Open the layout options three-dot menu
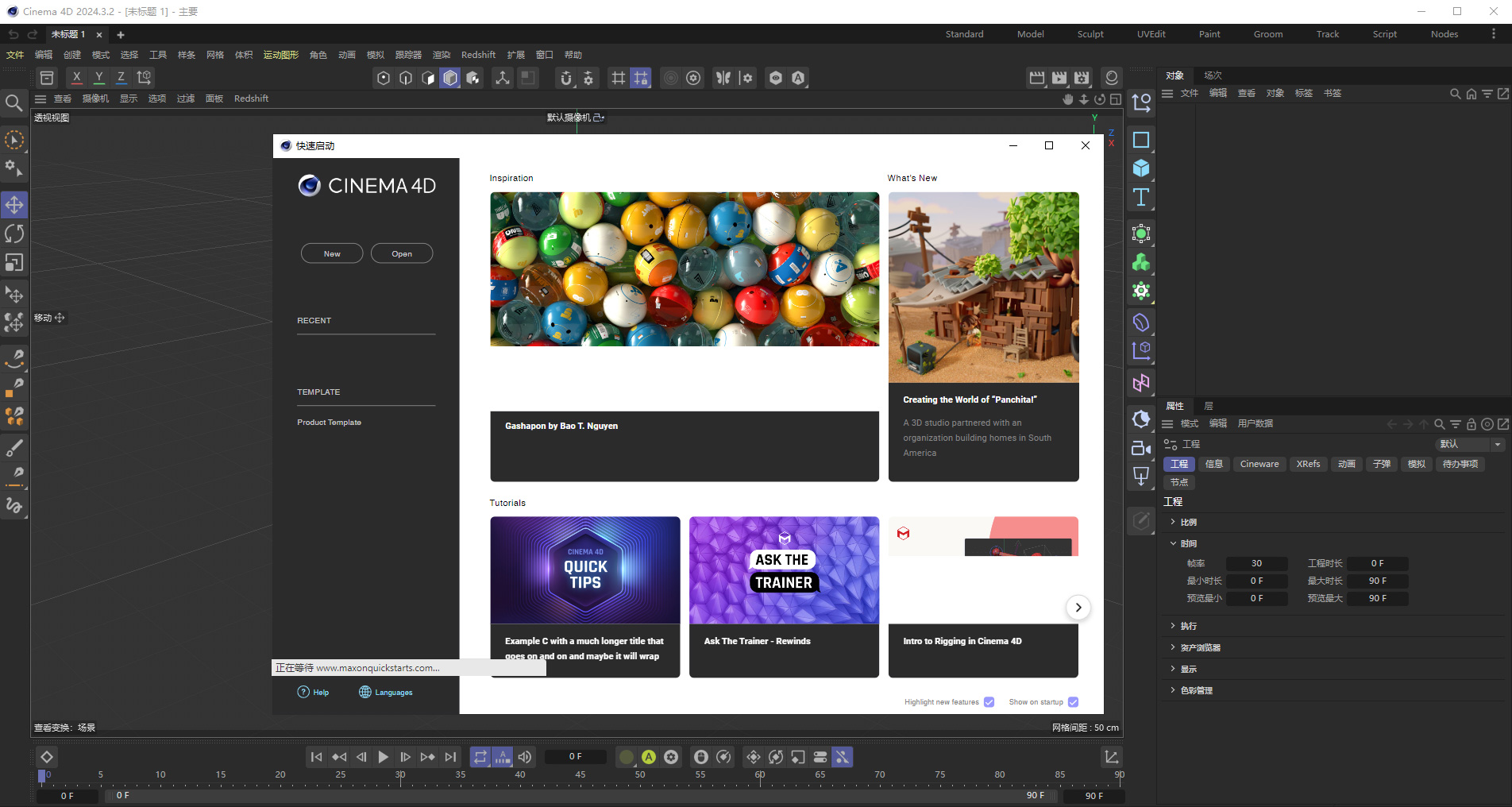Viewport: 1512px width, 807px height. pos(1493,34)
